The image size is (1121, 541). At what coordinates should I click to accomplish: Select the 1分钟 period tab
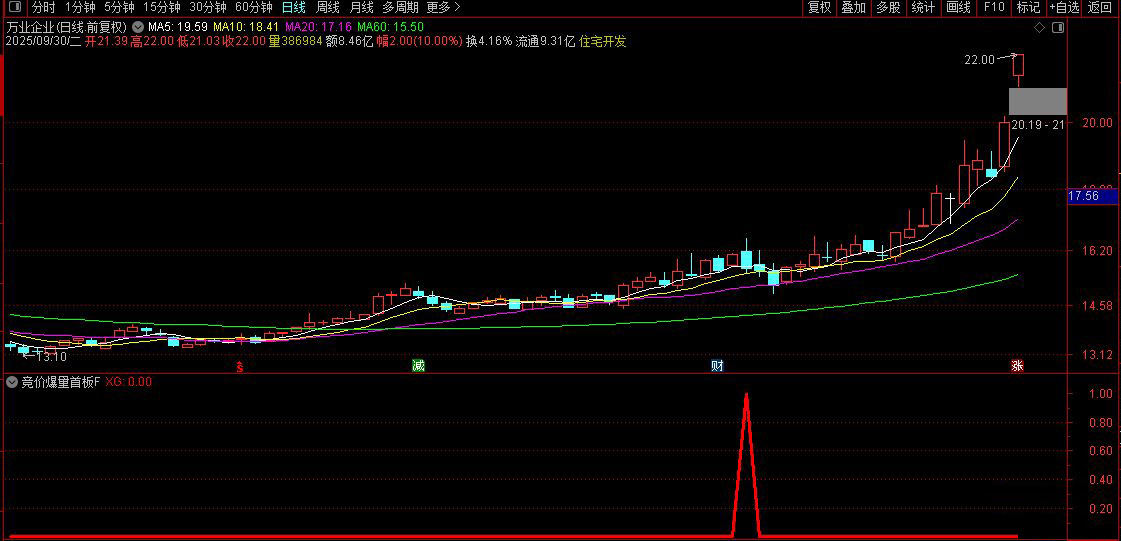pos(80,8)
